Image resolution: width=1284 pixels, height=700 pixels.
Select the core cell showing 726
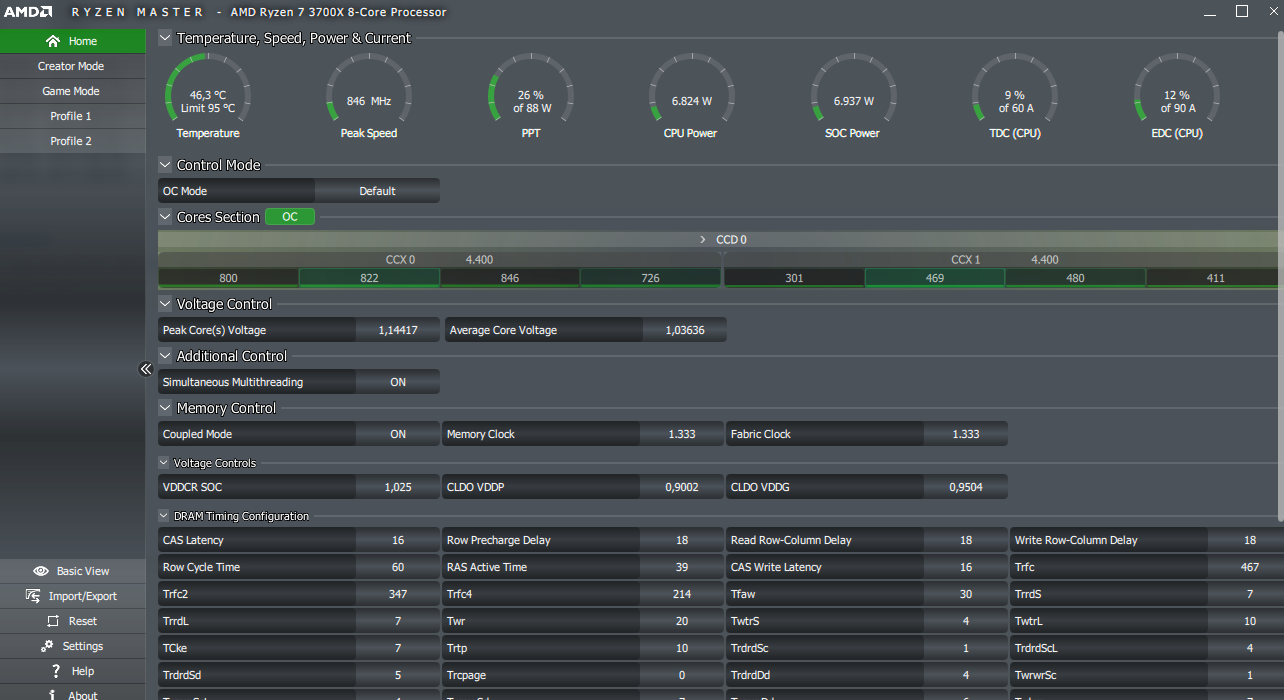[x=651, y=278]
